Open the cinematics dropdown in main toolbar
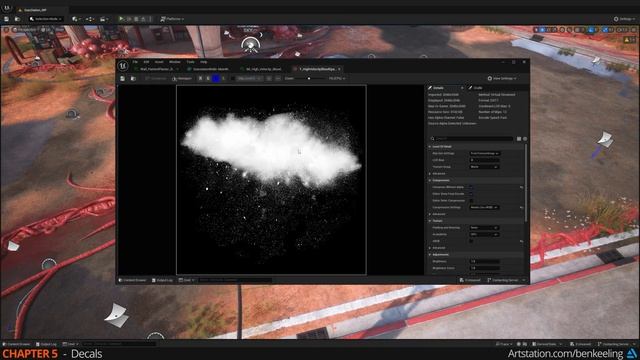640x360 pixels. (104, 19)
